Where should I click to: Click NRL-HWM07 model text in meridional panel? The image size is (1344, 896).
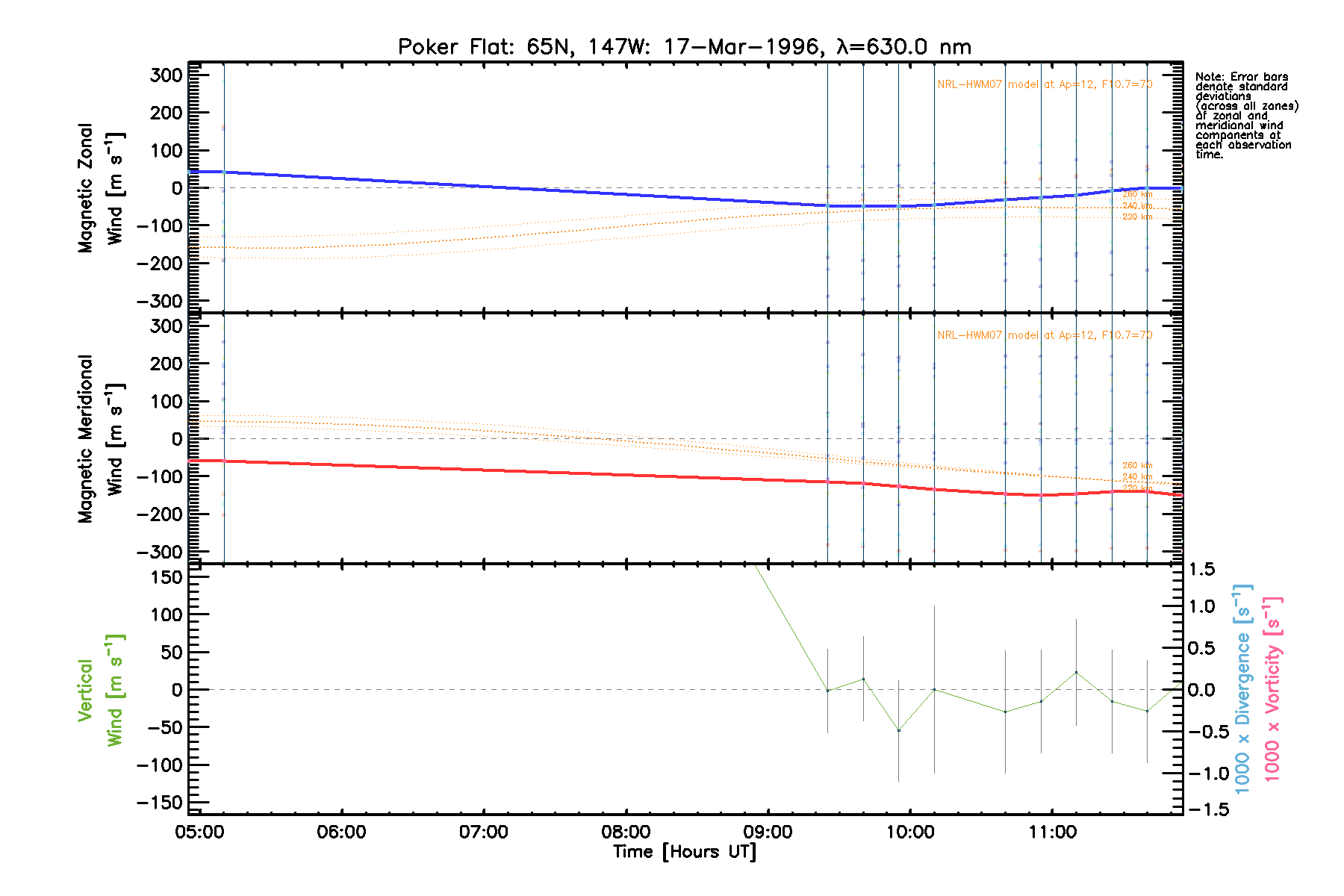click(1044, 335)
